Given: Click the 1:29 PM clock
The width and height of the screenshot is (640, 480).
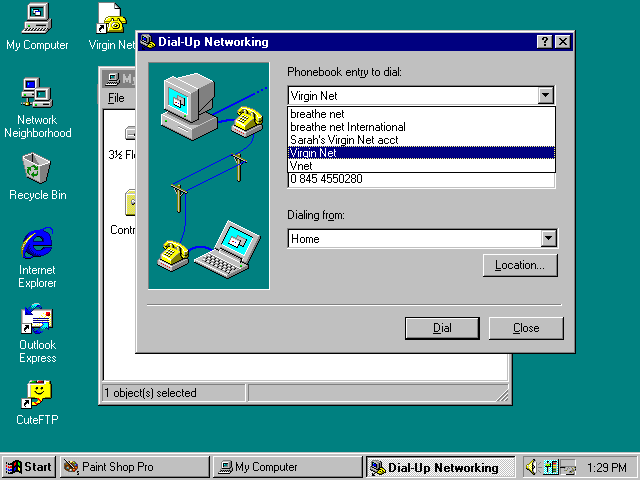Looking at the screenshot, I should pyautogui.click(x=607, y=467).
